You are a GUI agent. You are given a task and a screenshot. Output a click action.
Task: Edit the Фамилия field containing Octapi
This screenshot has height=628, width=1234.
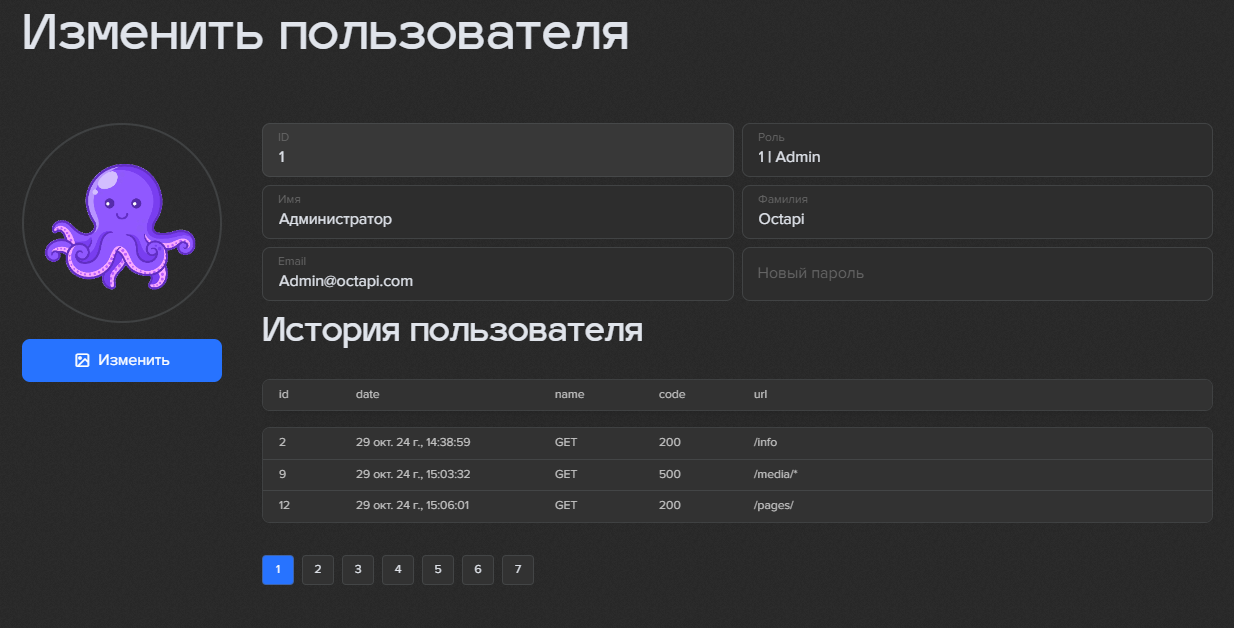pos(976,212)
